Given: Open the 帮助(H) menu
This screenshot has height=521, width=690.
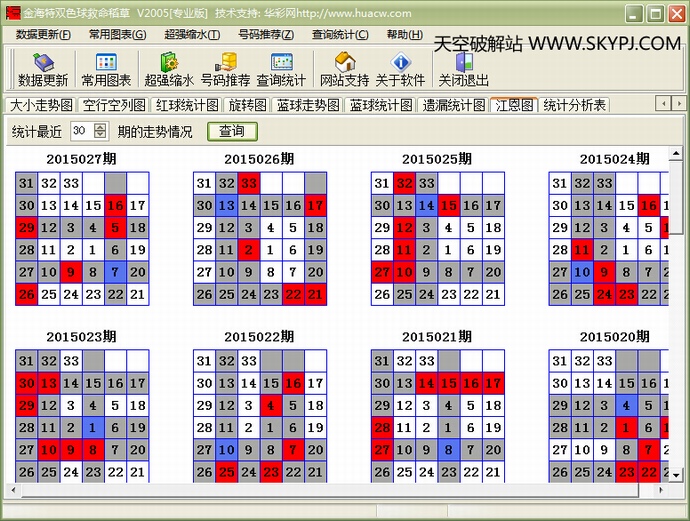Looking at the screenshot, I should [403, 34].
